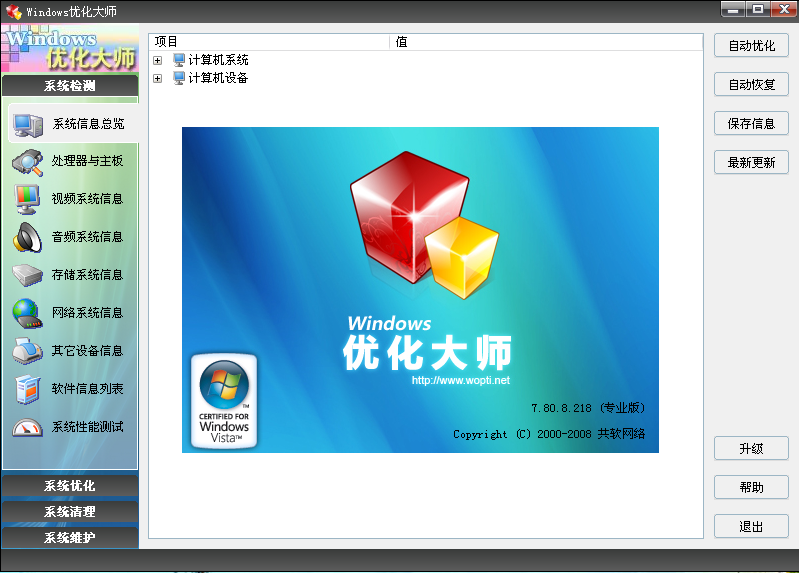Select 软件信息列表 menu entry text

[87, 388]
